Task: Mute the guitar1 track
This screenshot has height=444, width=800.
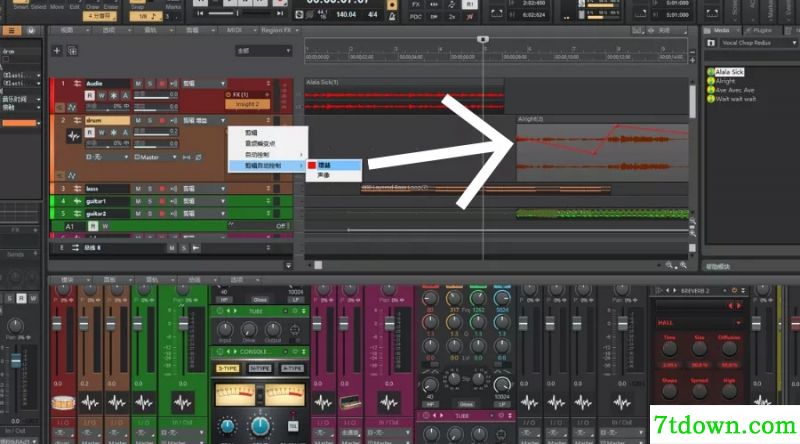Action: (138, 201)
